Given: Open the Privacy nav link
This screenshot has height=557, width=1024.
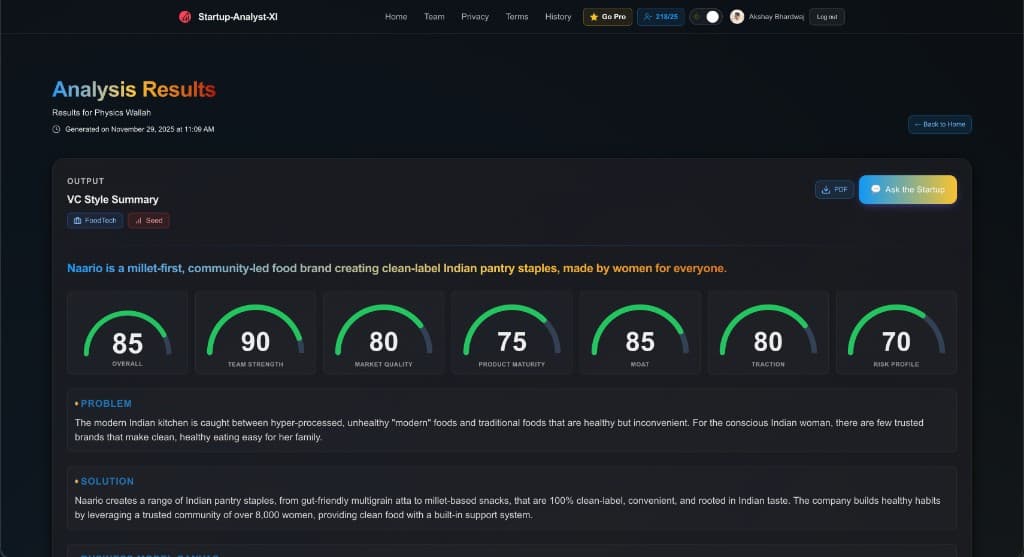Looking at the screenshot, I should coord(475,17).
